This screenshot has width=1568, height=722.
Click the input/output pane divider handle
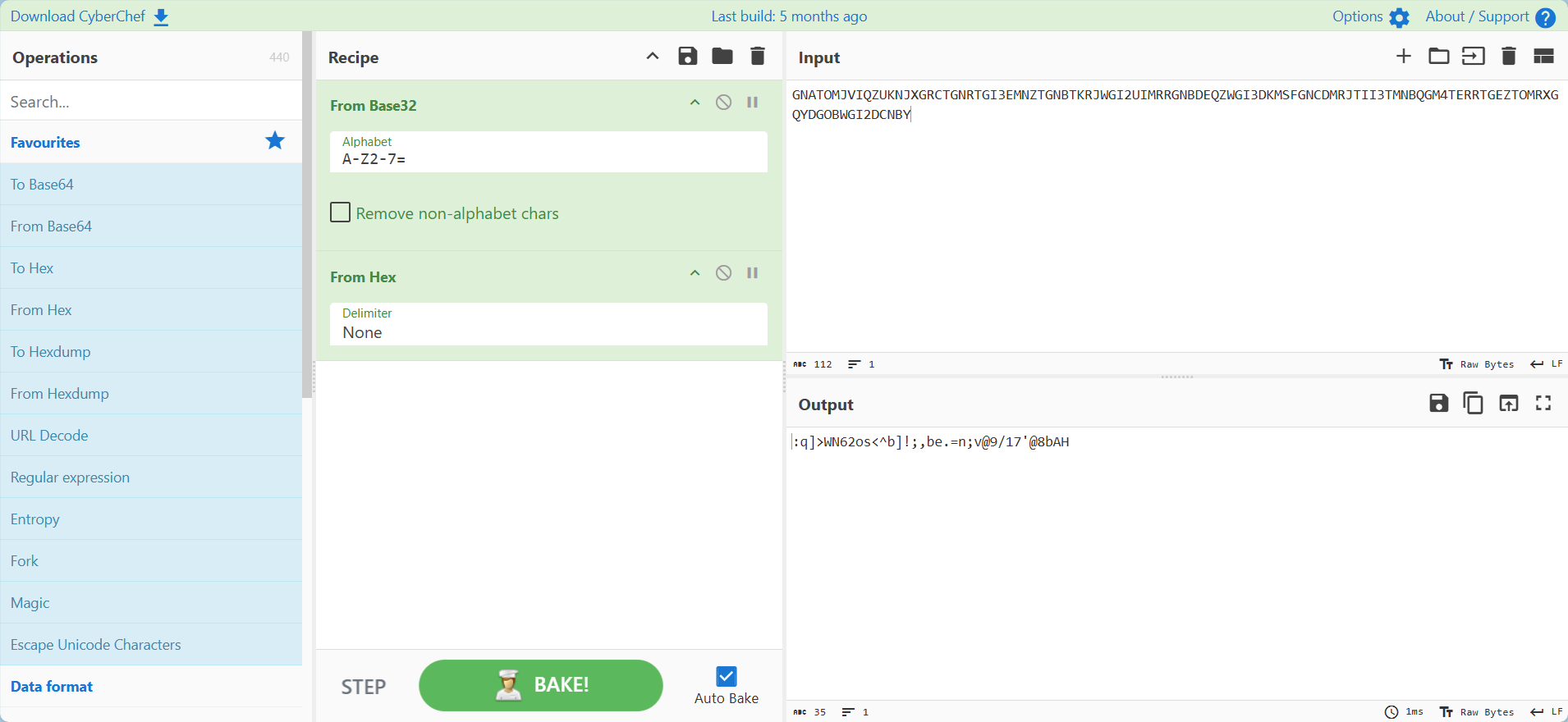1176,377
